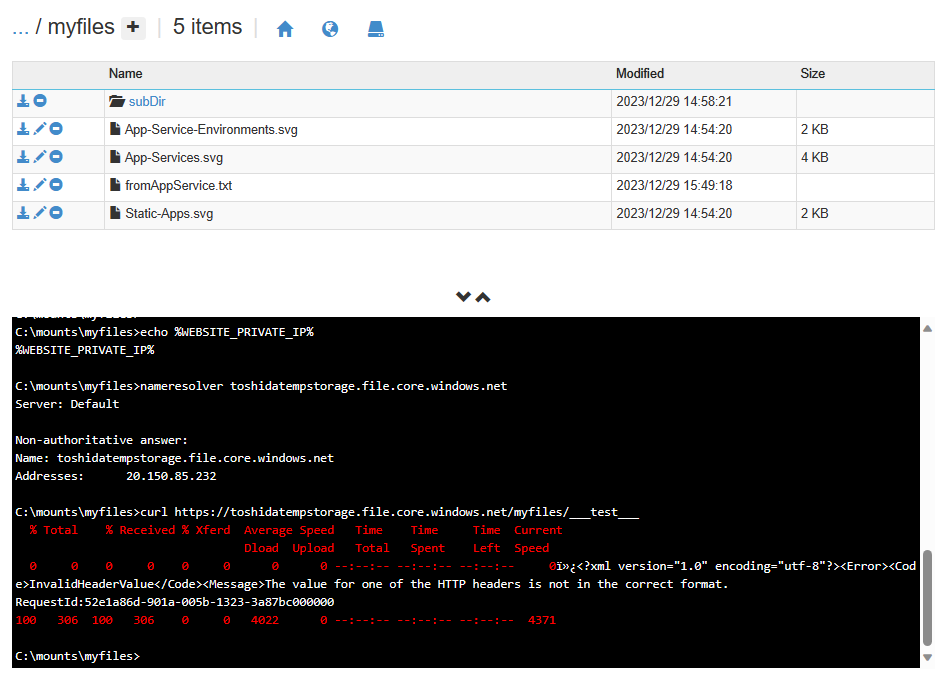The image size is (942, 676).
Task: Delete fromAppService.txt
Action: click(x=56, y=185)
